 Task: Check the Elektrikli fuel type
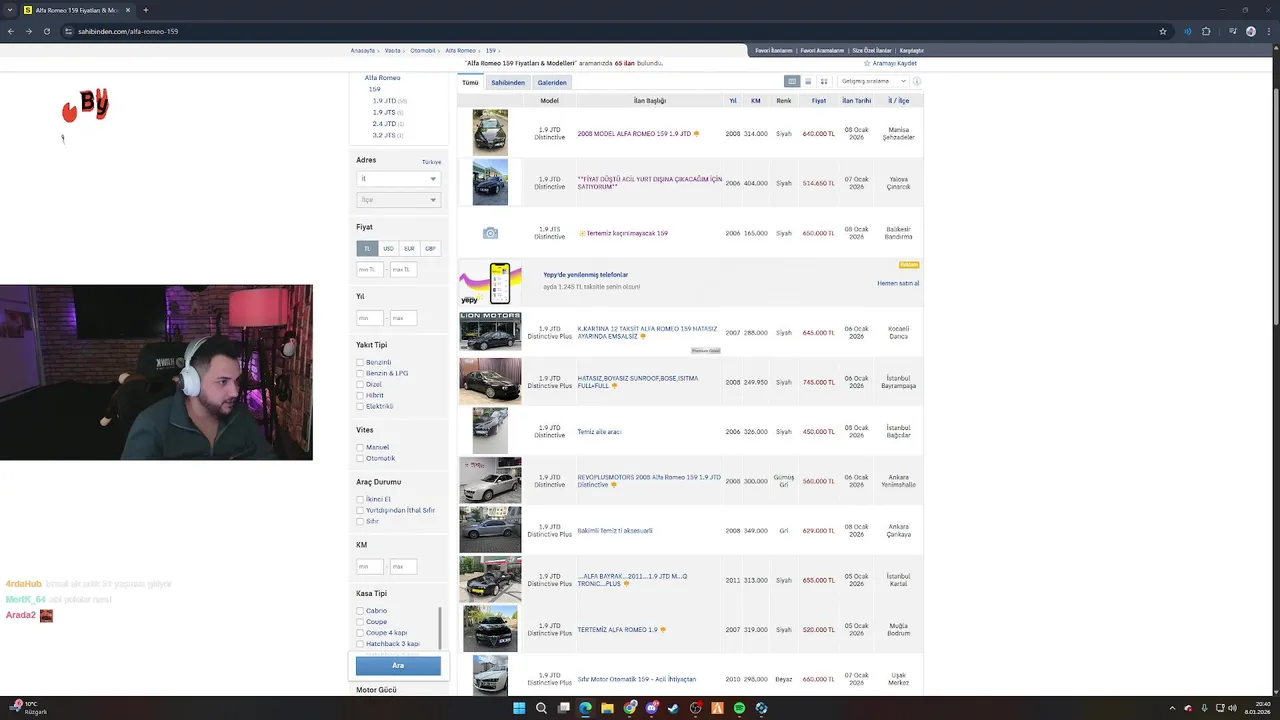pos(360,406)
